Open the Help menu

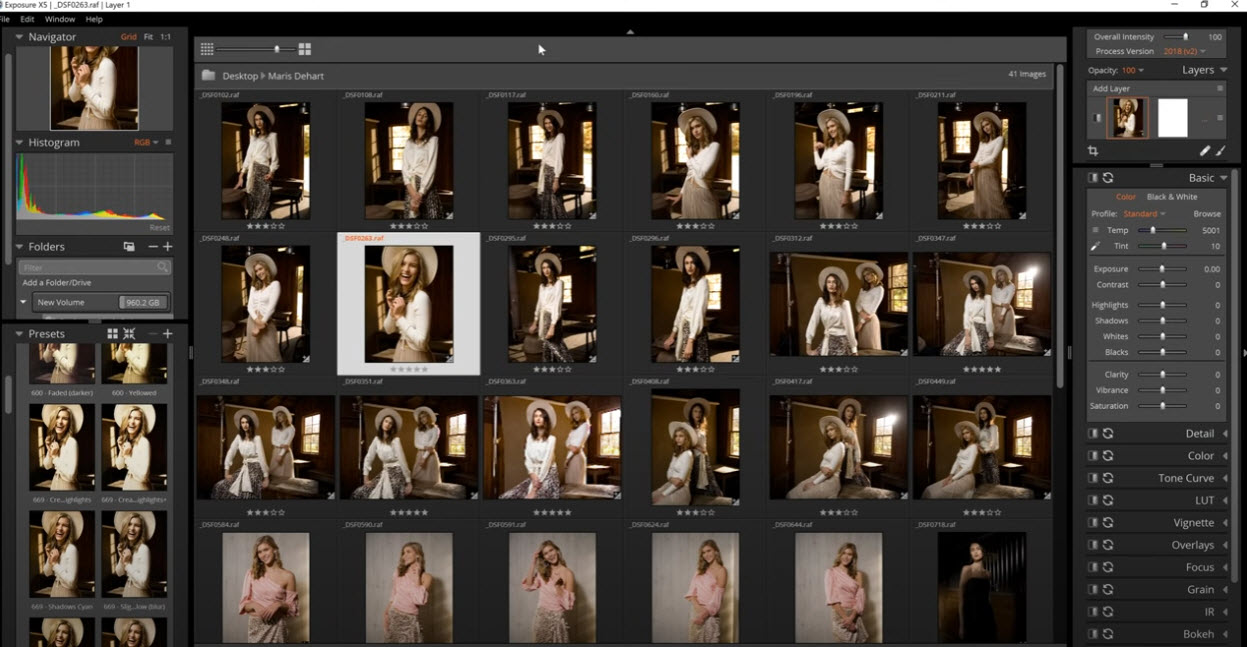pos(94,19)
